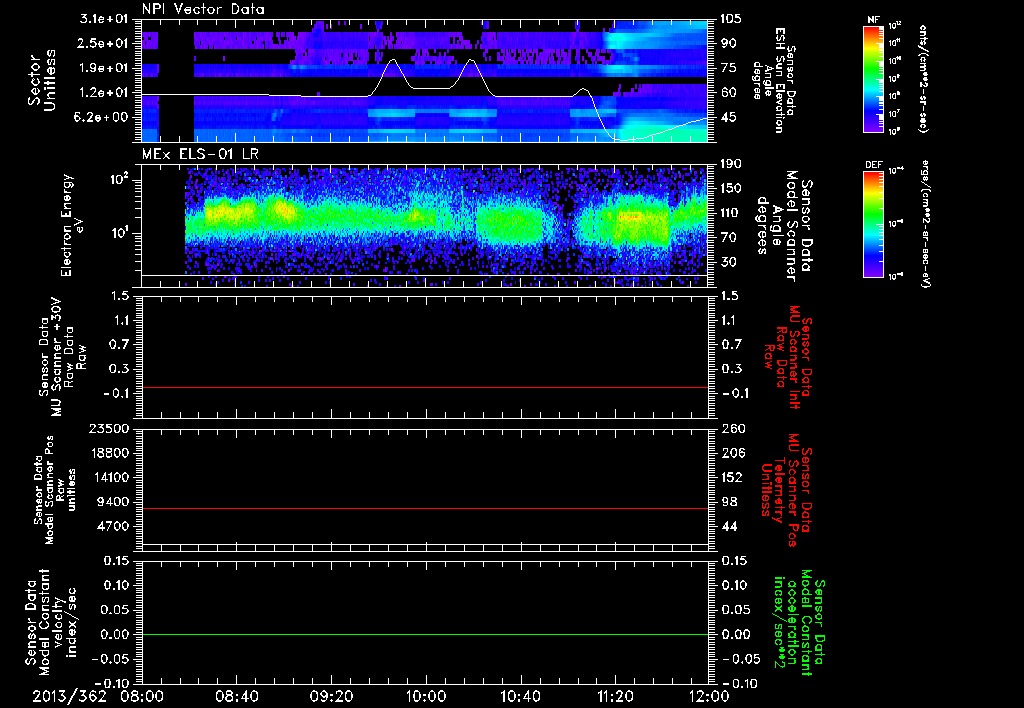
Task: Click the red "MU Scanner Intf Raw Data" axis title
Action: point(787,357)
